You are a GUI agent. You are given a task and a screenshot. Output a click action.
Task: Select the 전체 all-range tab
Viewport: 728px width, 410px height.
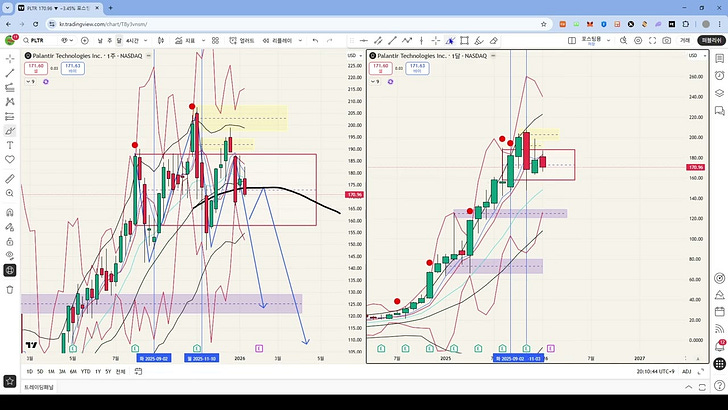pyautogui.click(x=120, y=371)
